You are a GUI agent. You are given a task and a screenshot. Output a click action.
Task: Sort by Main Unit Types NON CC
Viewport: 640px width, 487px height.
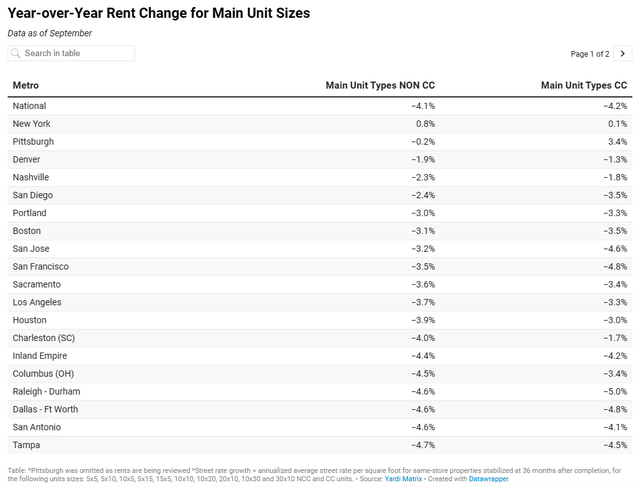coord(380,86)
